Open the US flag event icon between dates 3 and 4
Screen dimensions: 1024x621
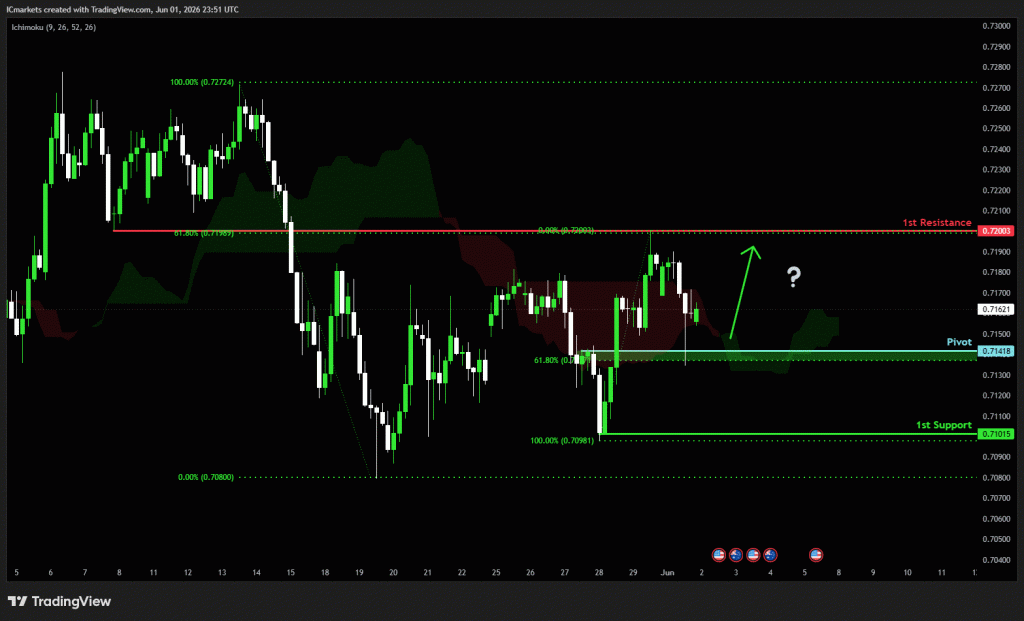[753, 555]
